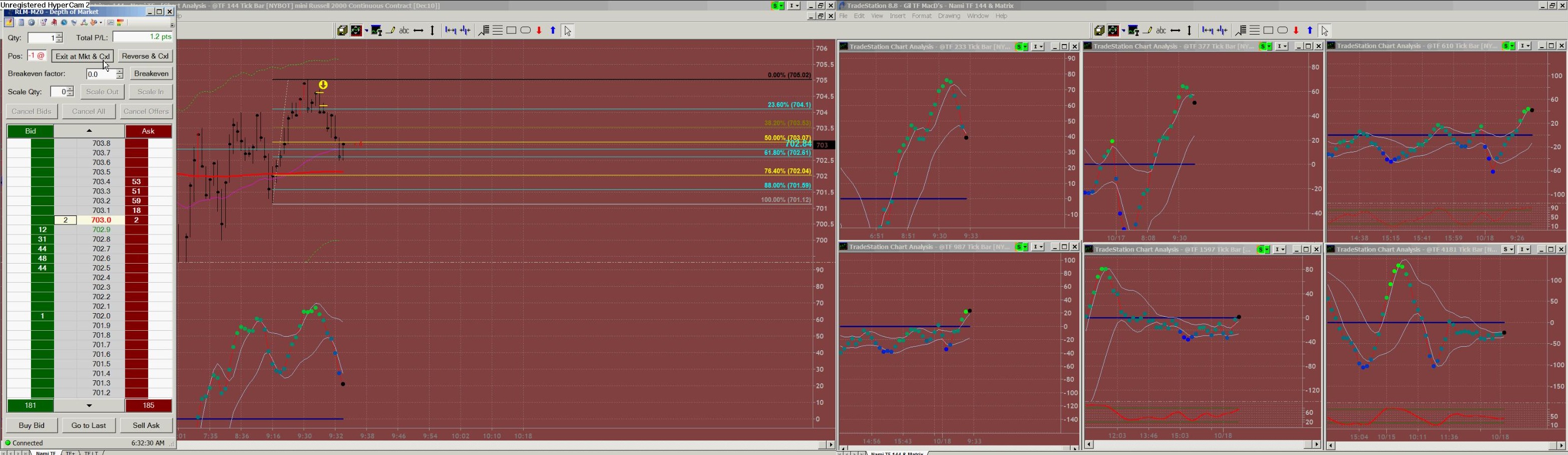Click the Exit at Mkt & Cxl button
This screenshot has width=1568, height=455.
click(x=83, y=56)
